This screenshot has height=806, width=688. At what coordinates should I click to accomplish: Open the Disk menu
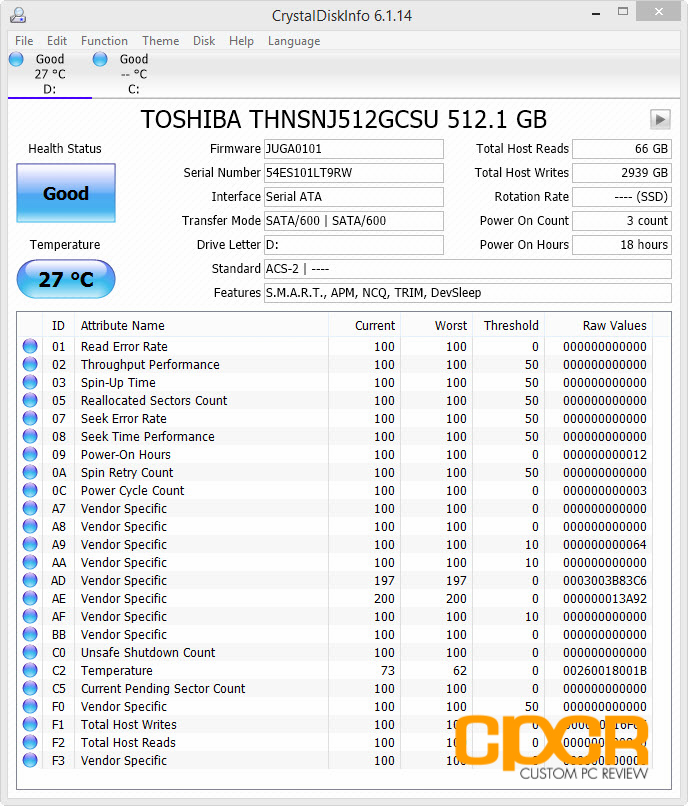[204, 41]
